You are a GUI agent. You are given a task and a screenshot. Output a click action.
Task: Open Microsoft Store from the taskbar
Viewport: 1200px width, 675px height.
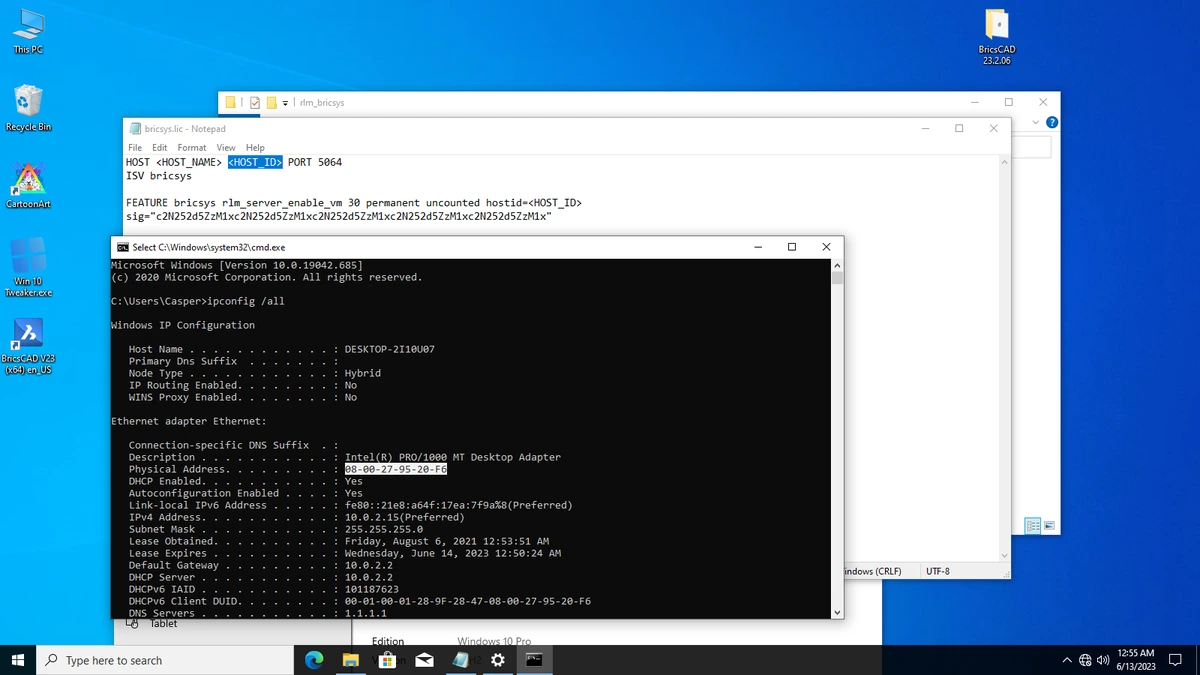(x=388, y=660)
